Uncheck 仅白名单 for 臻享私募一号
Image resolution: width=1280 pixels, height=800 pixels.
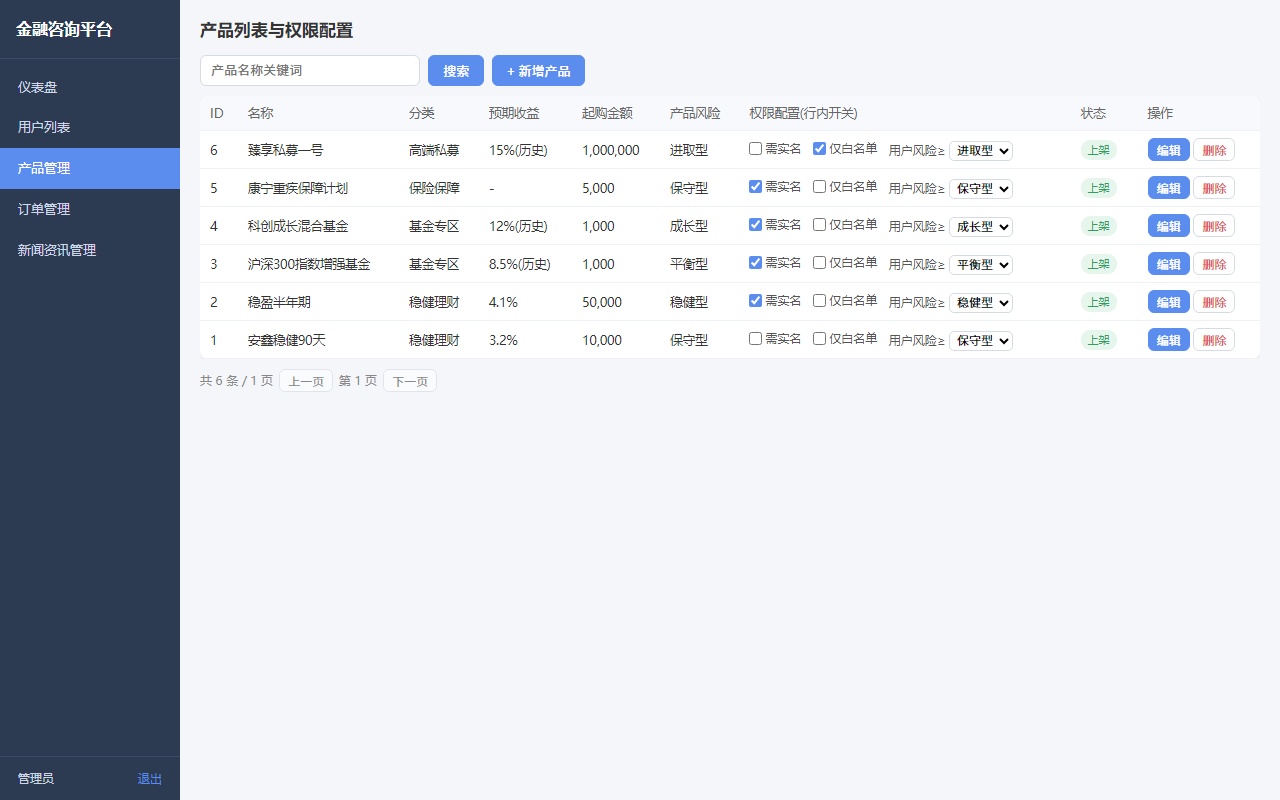820,149
